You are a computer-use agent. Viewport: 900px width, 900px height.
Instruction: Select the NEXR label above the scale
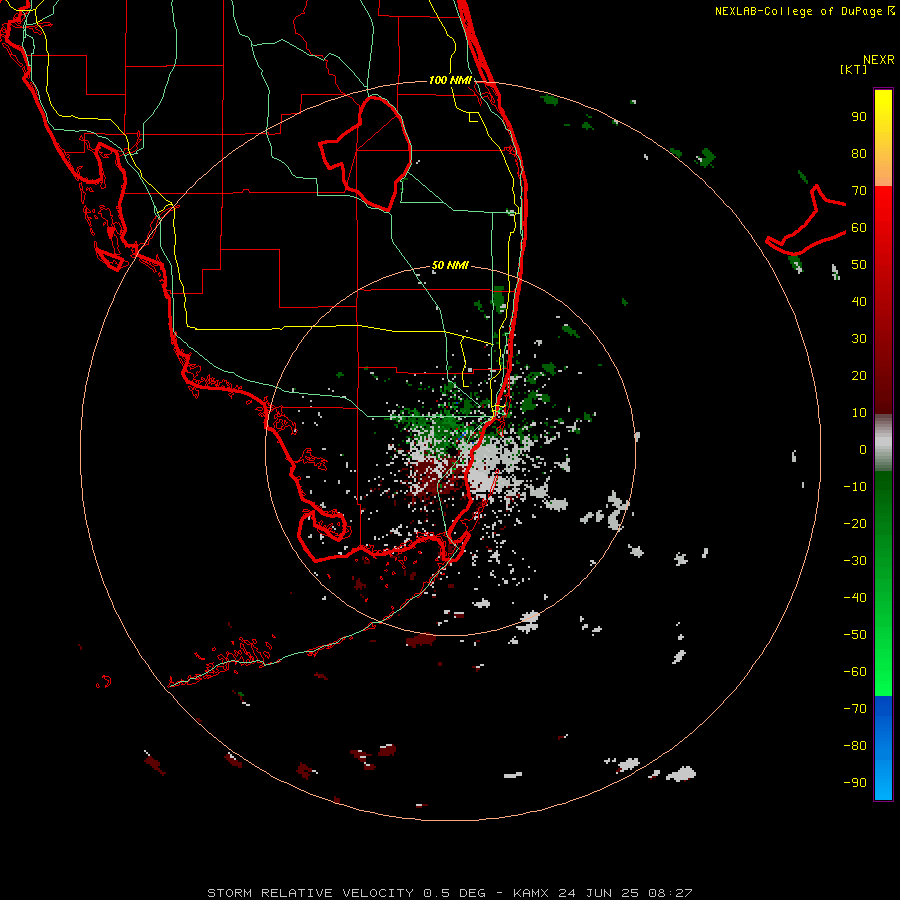tap(879, 60)
